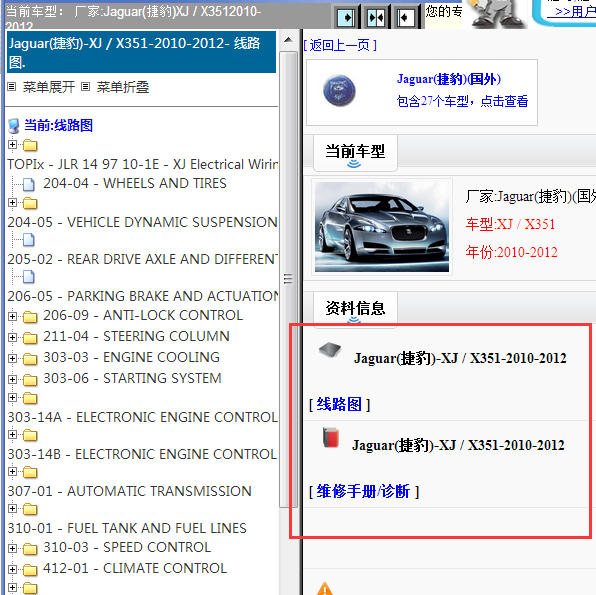Expand the node above 307-01 Automatic Transmission
596x595 pixels.
[x=12, y=472]
